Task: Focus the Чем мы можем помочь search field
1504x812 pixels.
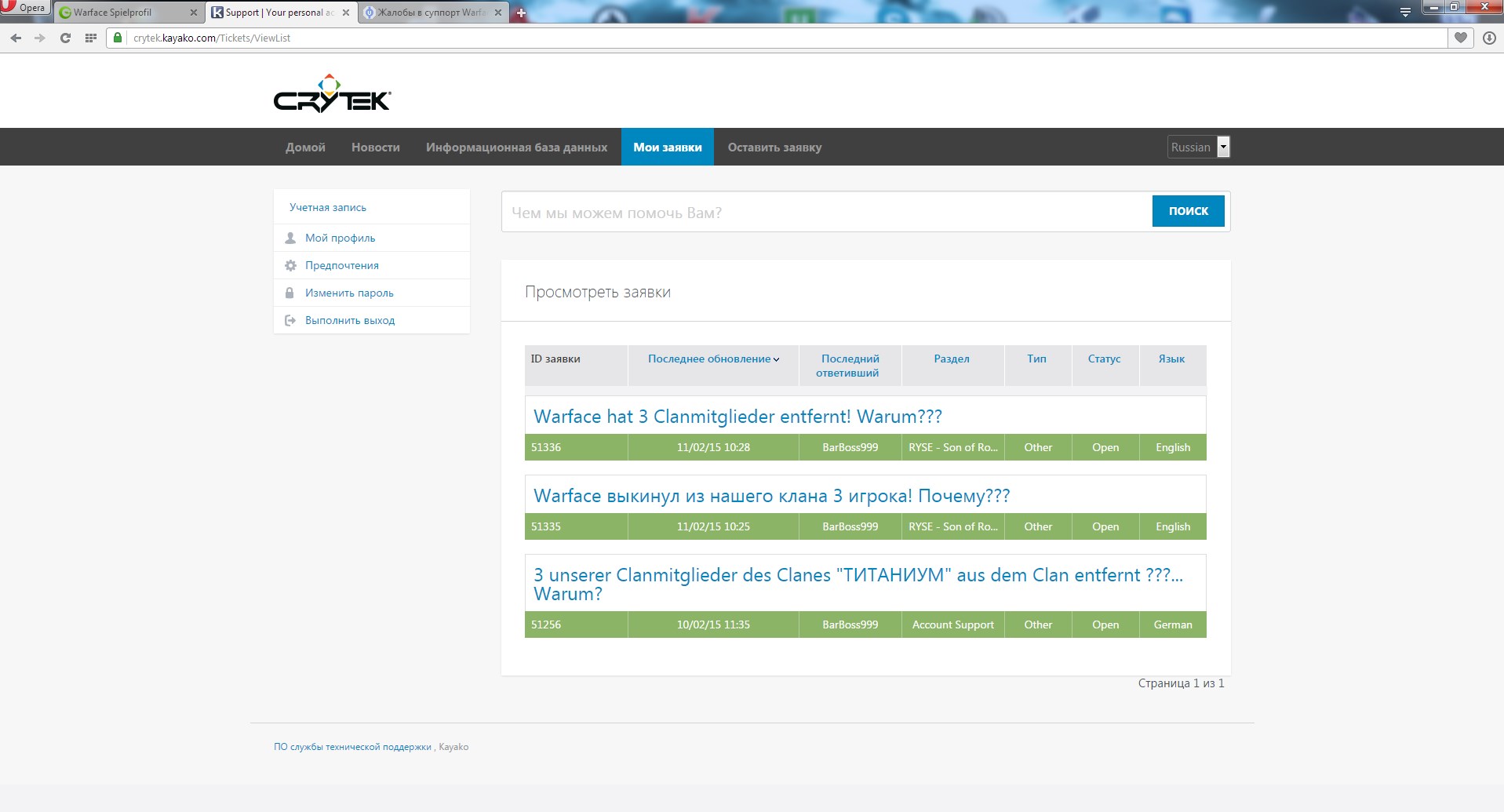Action: 827,212
